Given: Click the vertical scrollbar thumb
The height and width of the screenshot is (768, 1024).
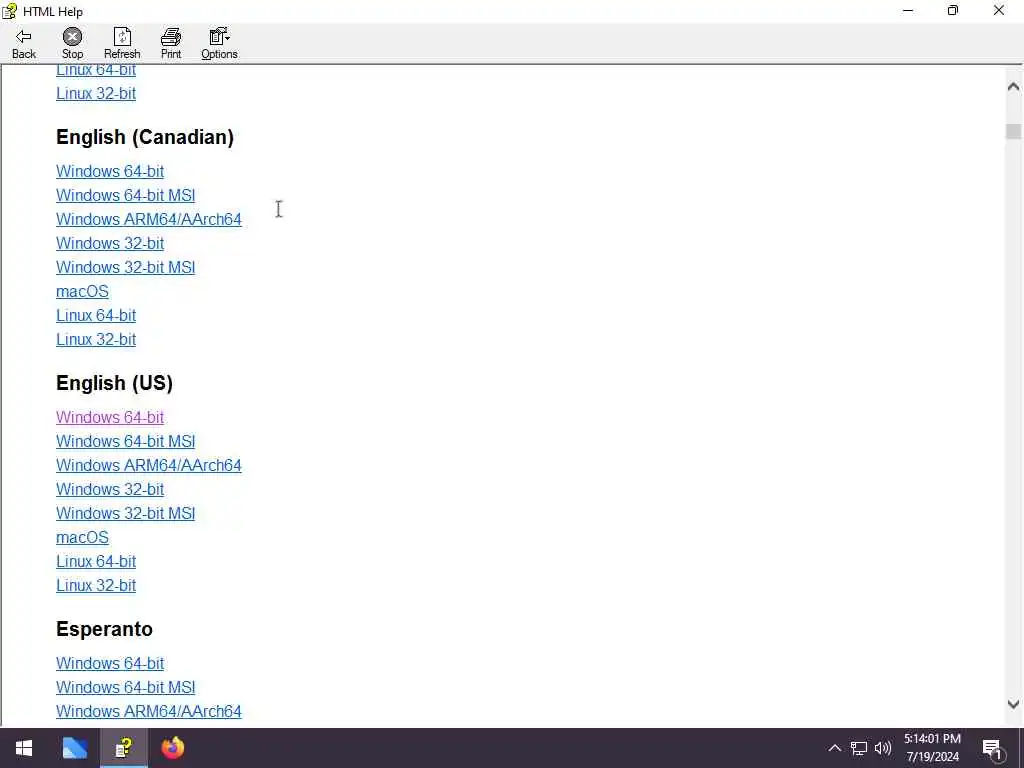Looking at the screenshot, I should tap(1014, 131).
